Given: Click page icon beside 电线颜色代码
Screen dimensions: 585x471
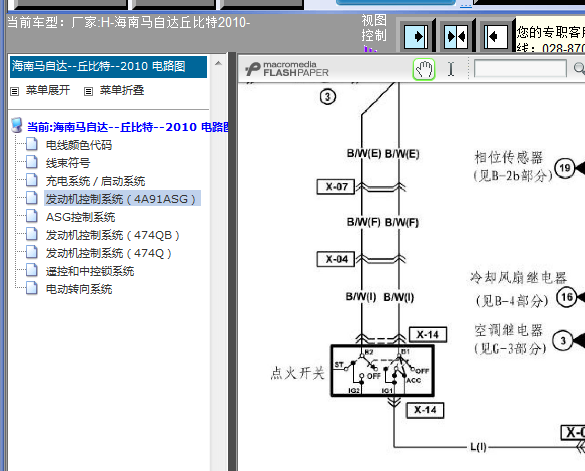Looking at the screenshot, I should tap(32, 144).
